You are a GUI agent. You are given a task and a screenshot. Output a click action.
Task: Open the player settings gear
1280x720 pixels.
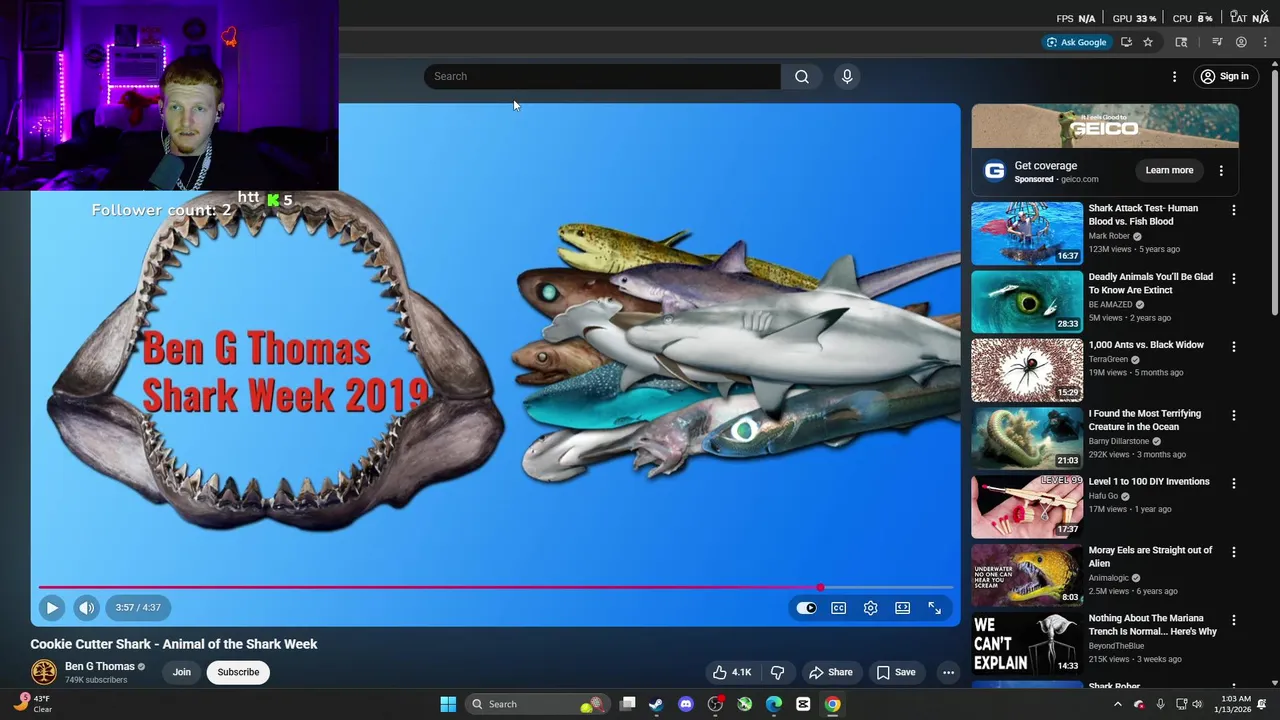tap(870, 608)
